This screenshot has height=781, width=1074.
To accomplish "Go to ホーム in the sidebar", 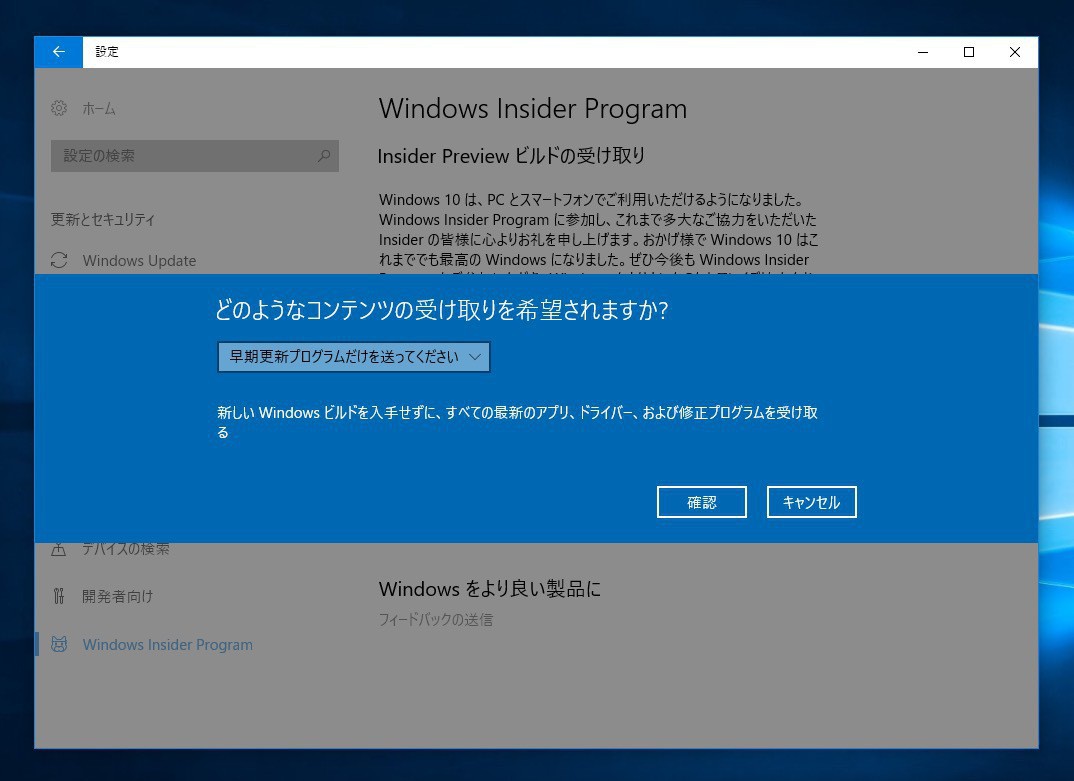I will click(99, 108).
